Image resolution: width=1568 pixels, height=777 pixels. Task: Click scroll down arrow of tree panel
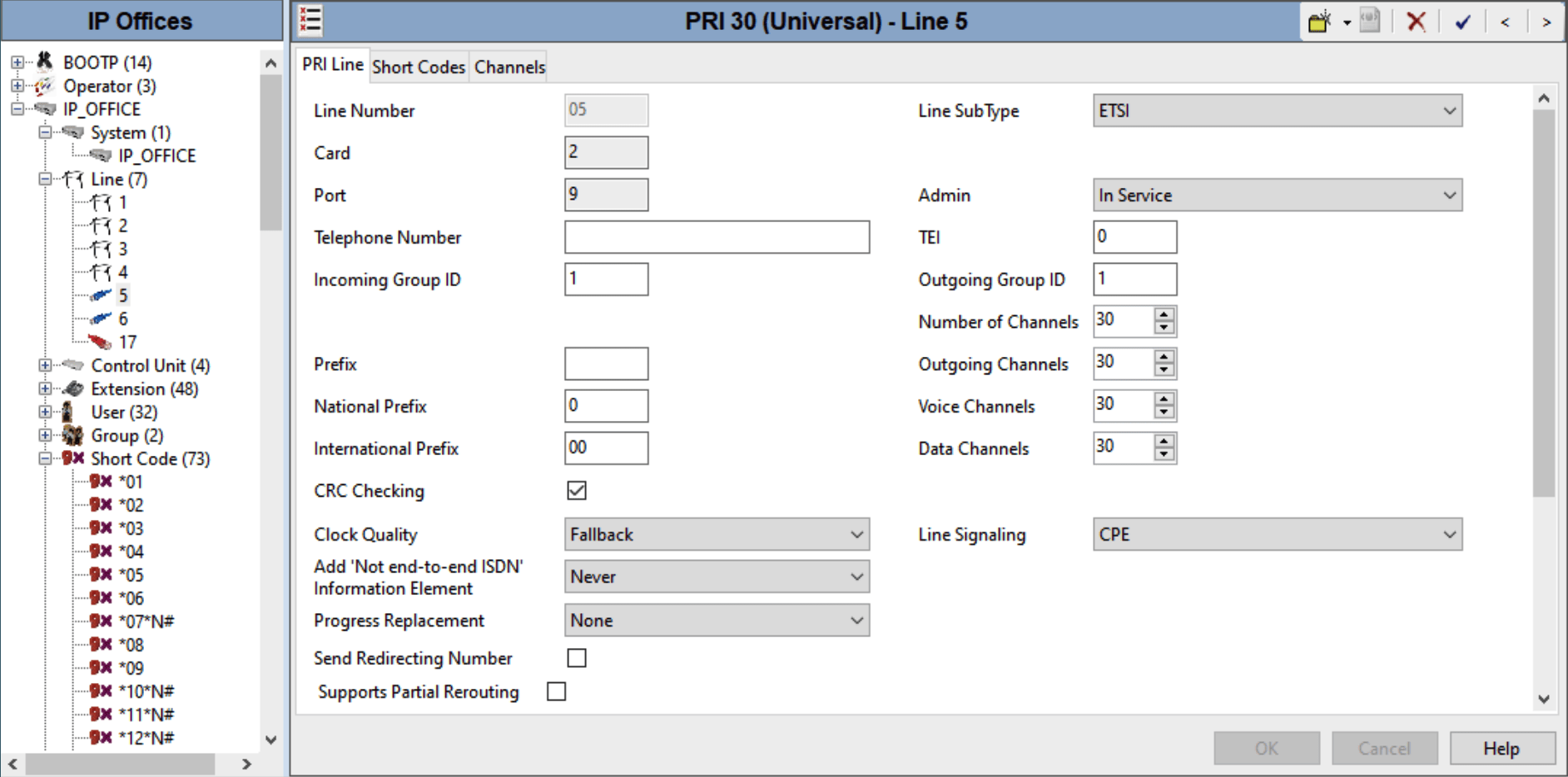pos(270,739)
